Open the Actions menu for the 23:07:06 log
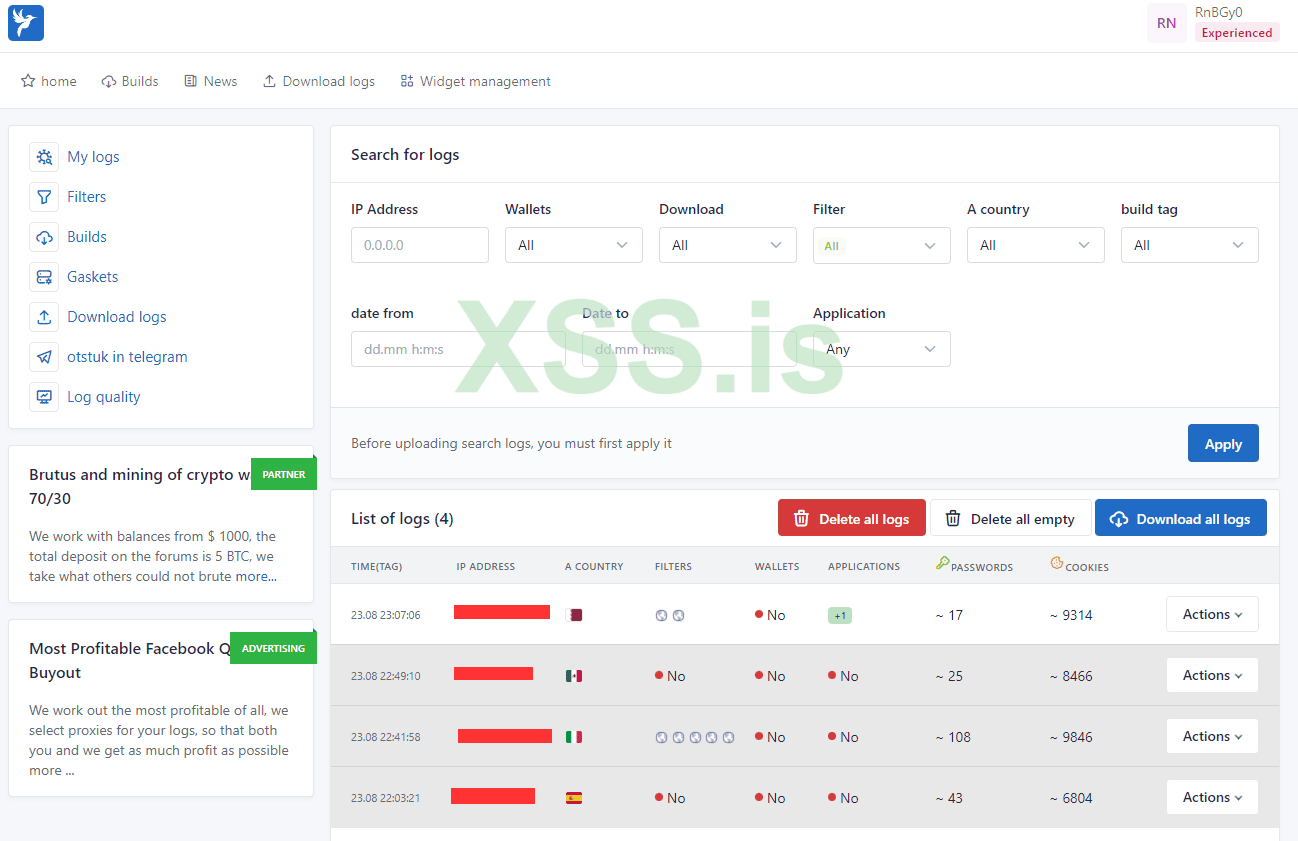 pos(1212,614)
